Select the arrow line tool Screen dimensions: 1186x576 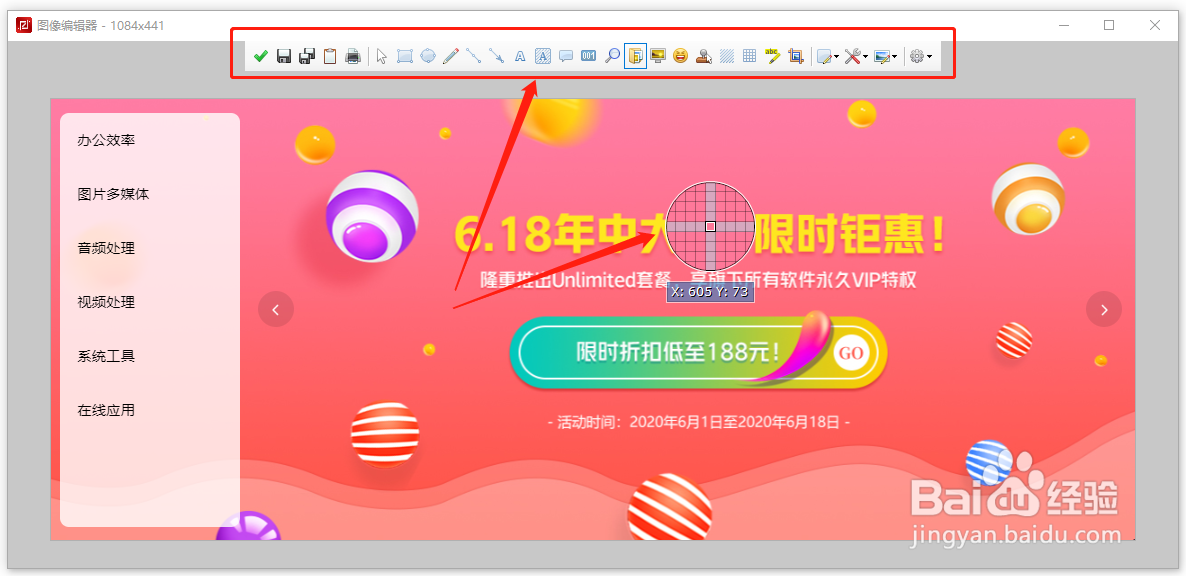pyautogui.click(x=496, y=56)
